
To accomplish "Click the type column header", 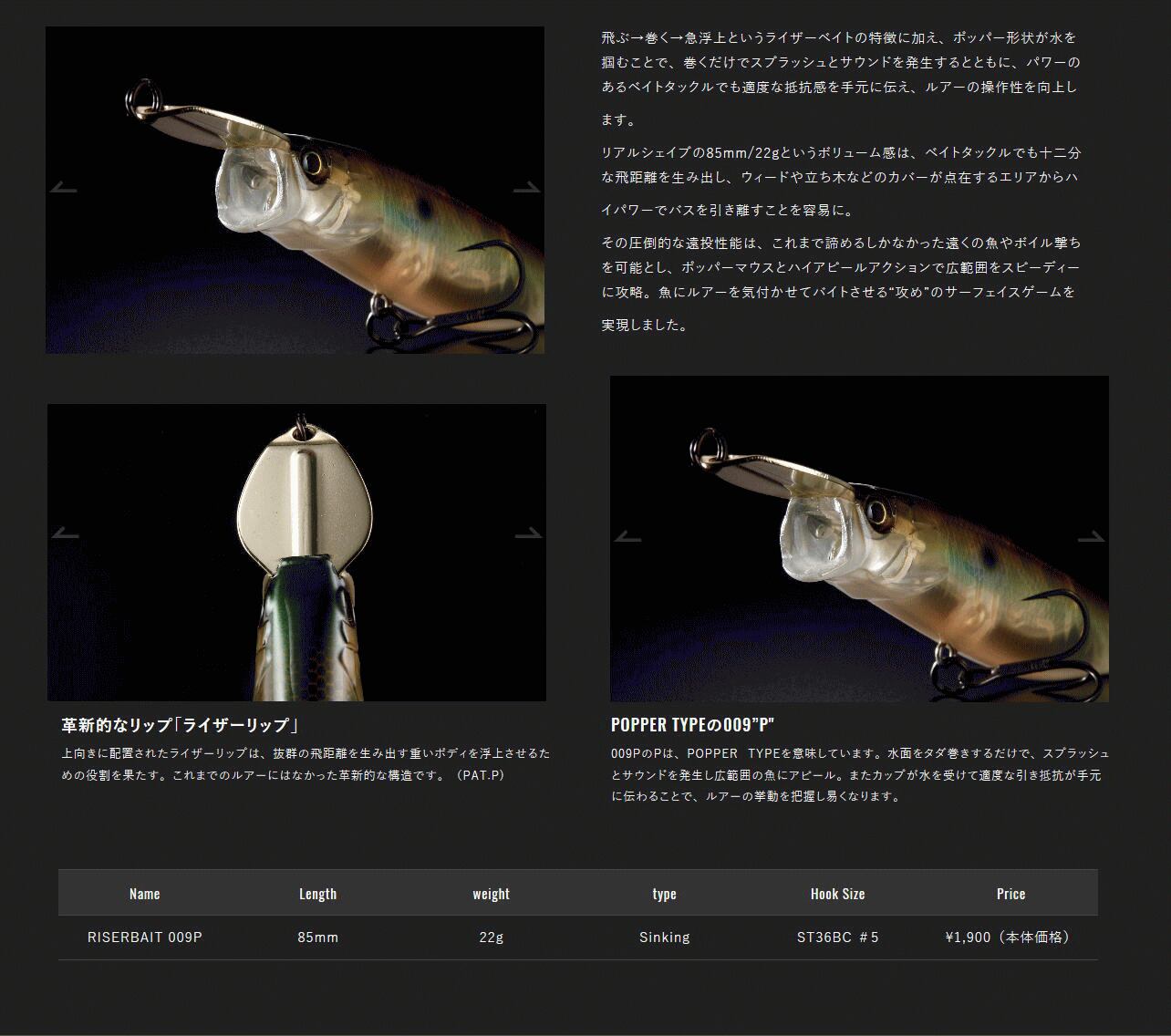I will 665,894.
